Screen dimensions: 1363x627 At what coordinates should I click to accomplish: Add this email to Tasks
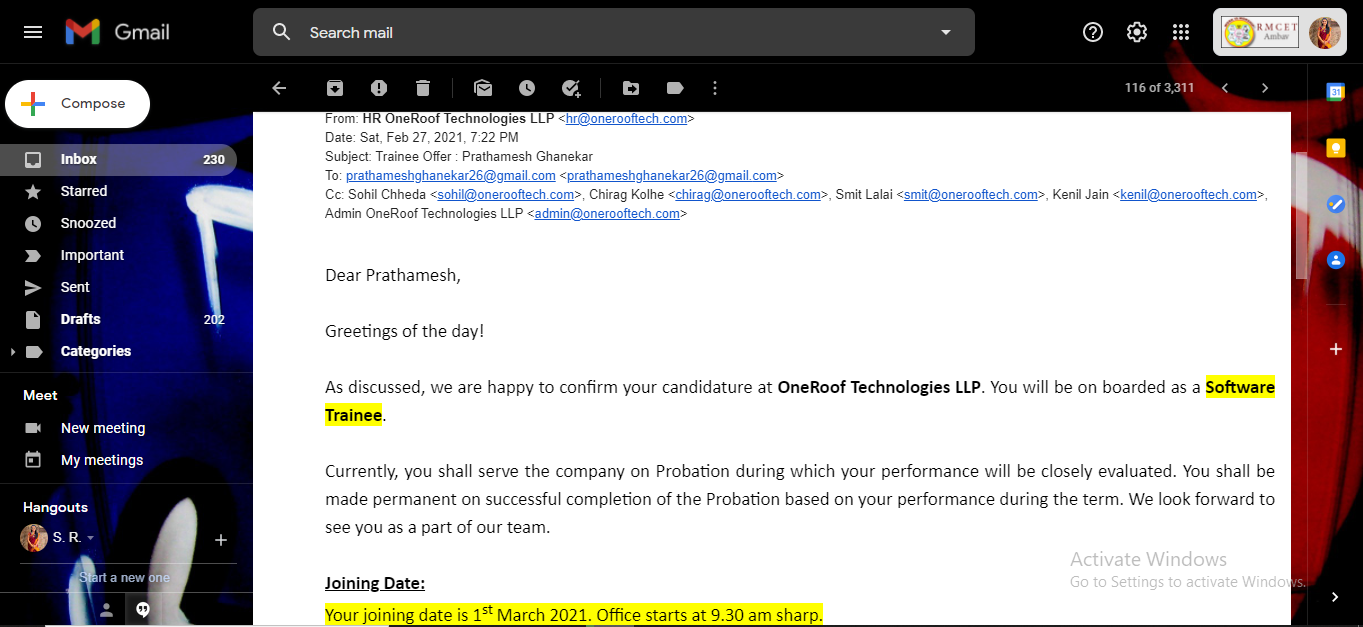click(571, 88)
